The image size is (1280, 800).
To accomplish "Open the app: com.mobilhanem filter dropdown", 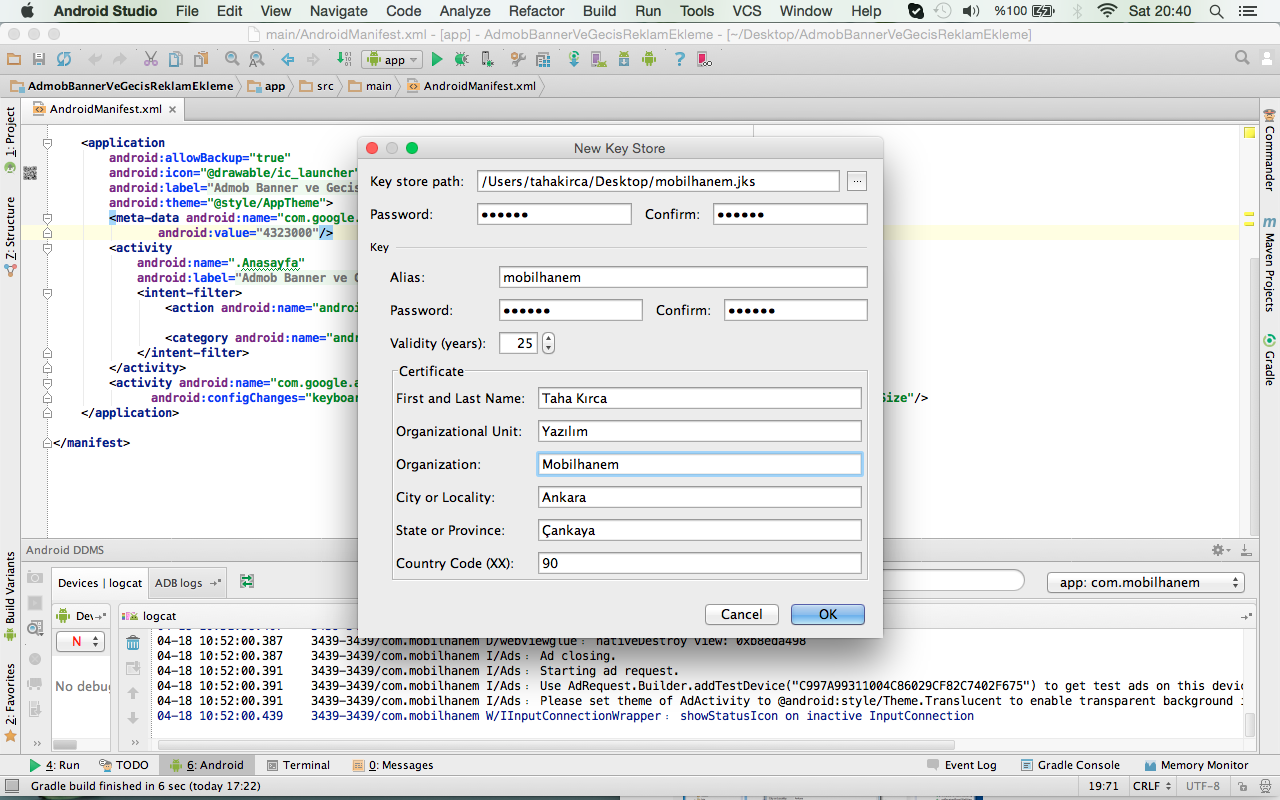I will [1145, 582].
